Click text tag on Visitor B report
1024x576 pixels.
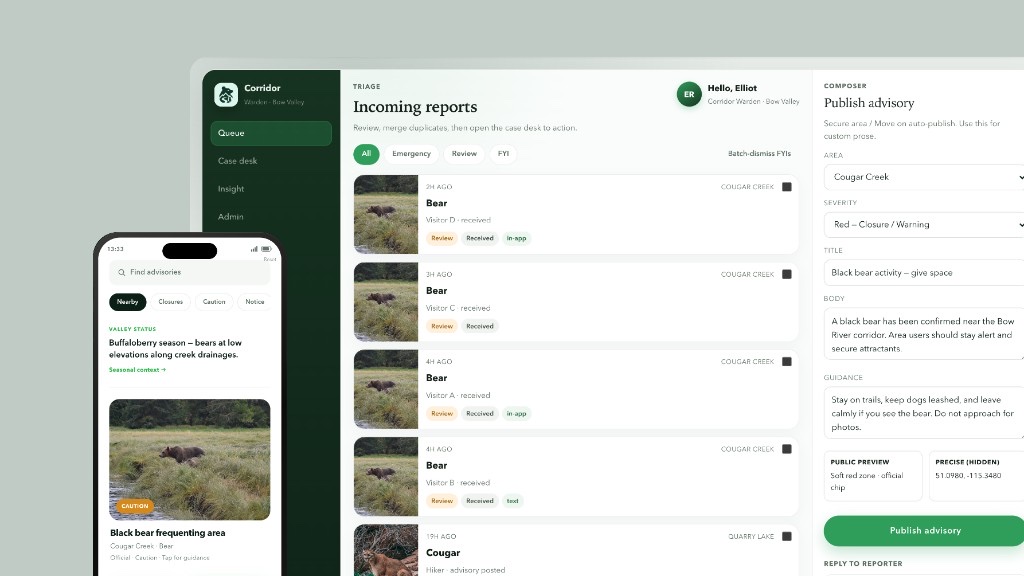point(513,501)
